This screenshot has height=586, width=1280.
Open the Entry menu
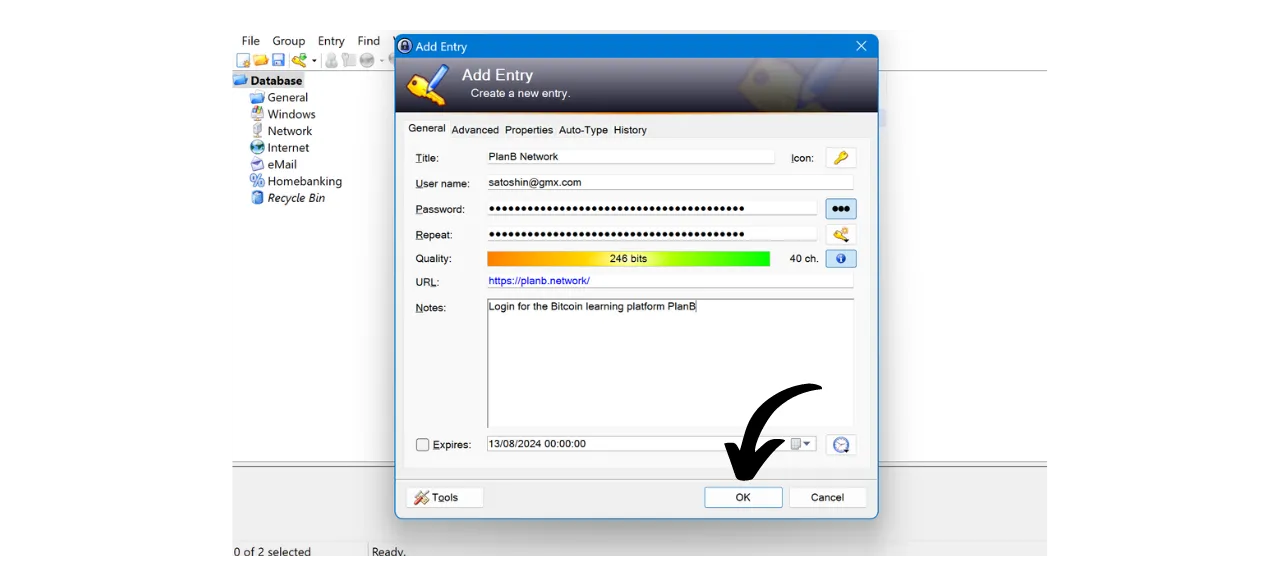[331, 41]
